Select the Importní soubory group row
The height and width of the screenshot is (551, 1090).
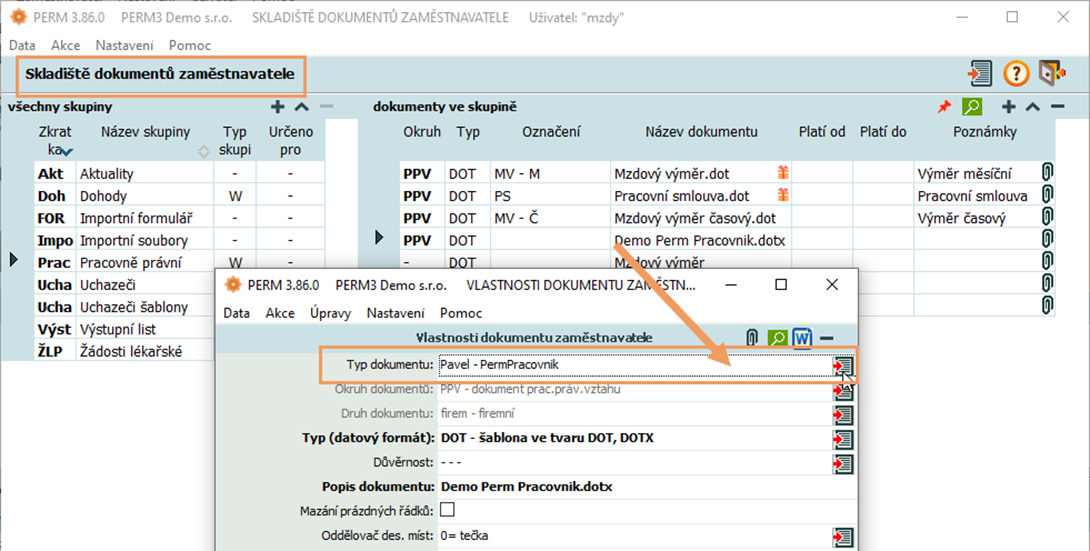click(x=180, y=240)
